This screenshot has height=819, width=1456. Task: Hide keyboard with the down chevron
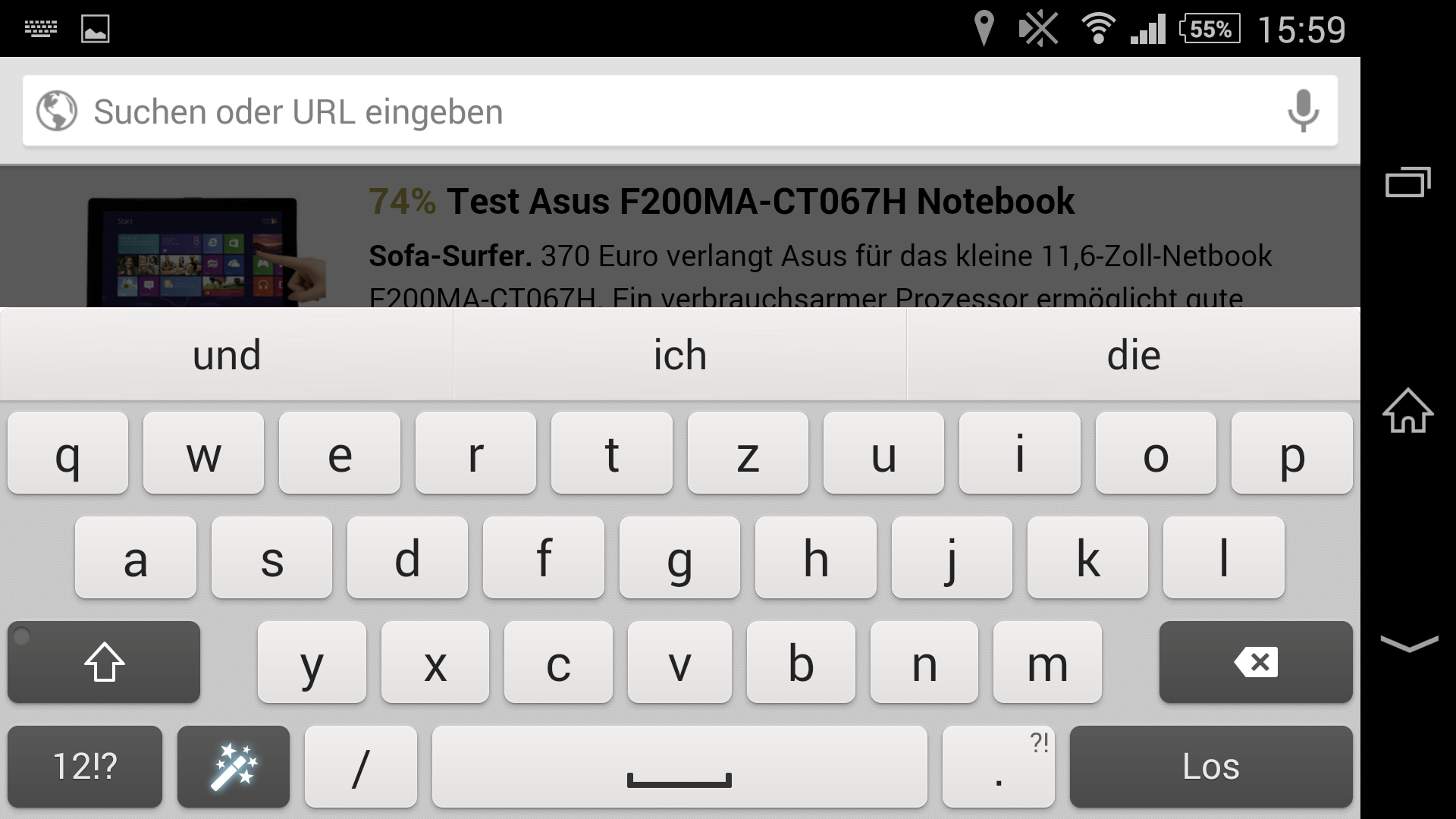1409,643
